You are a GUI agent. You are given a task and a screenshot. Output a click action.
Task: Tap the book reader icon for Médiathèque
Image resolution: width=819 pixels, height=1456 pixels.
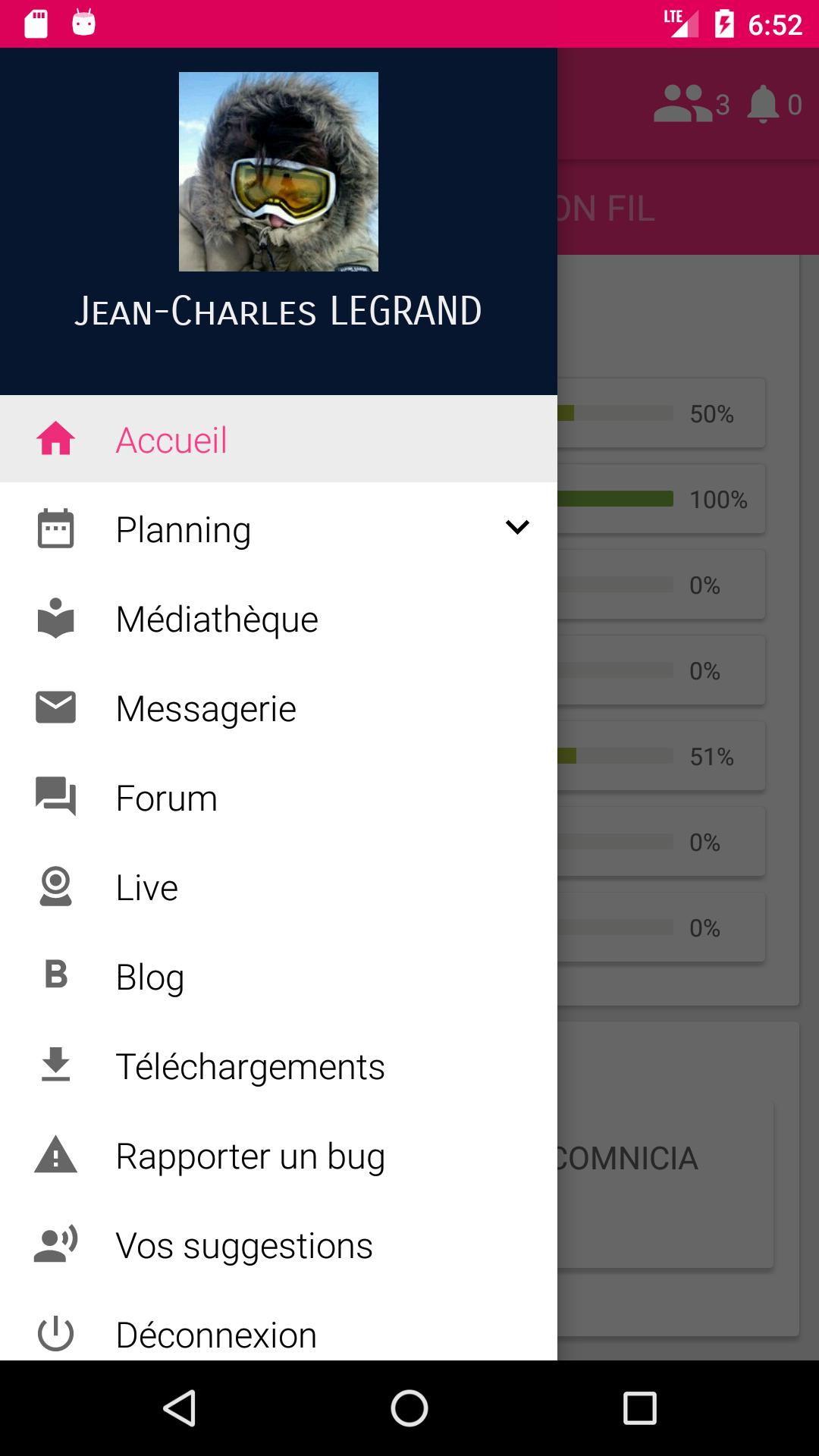tap(56, 618)
